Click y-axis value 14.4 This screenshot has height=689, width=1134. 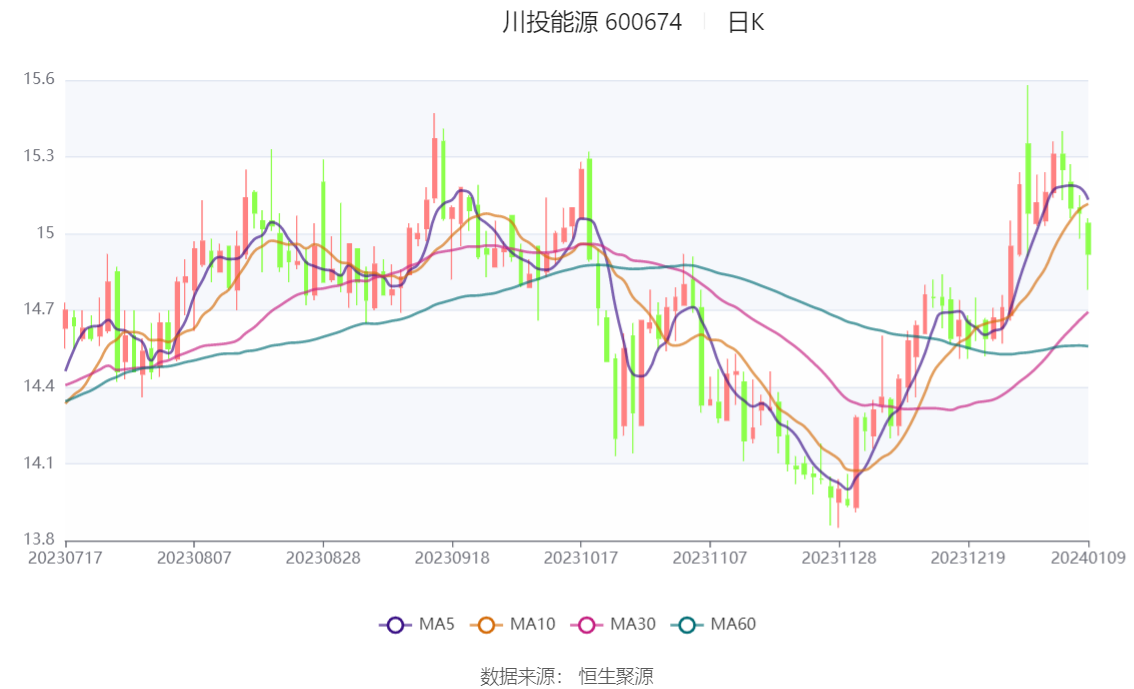39,386
